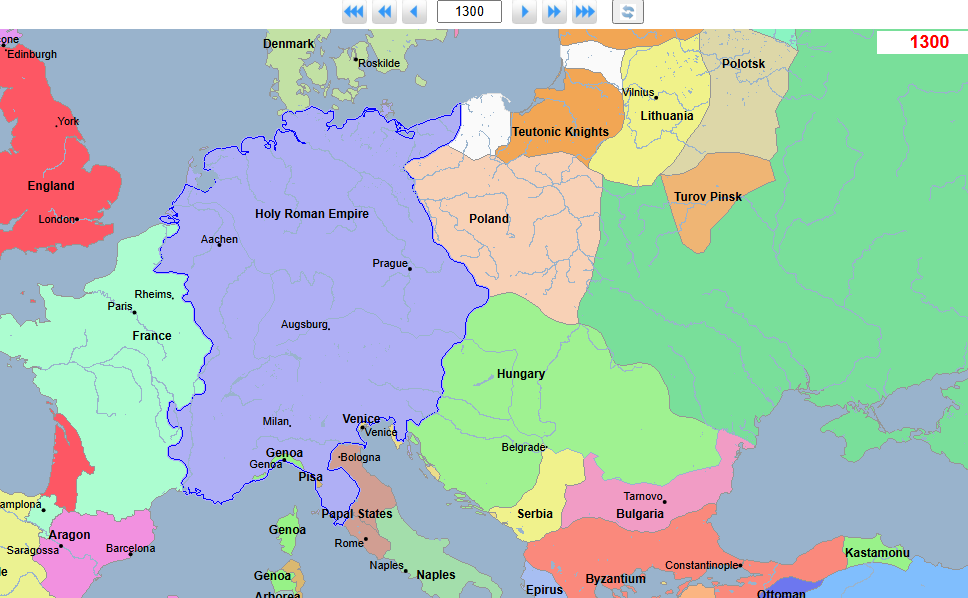Click the Polotsk label

tap(743, 64)
